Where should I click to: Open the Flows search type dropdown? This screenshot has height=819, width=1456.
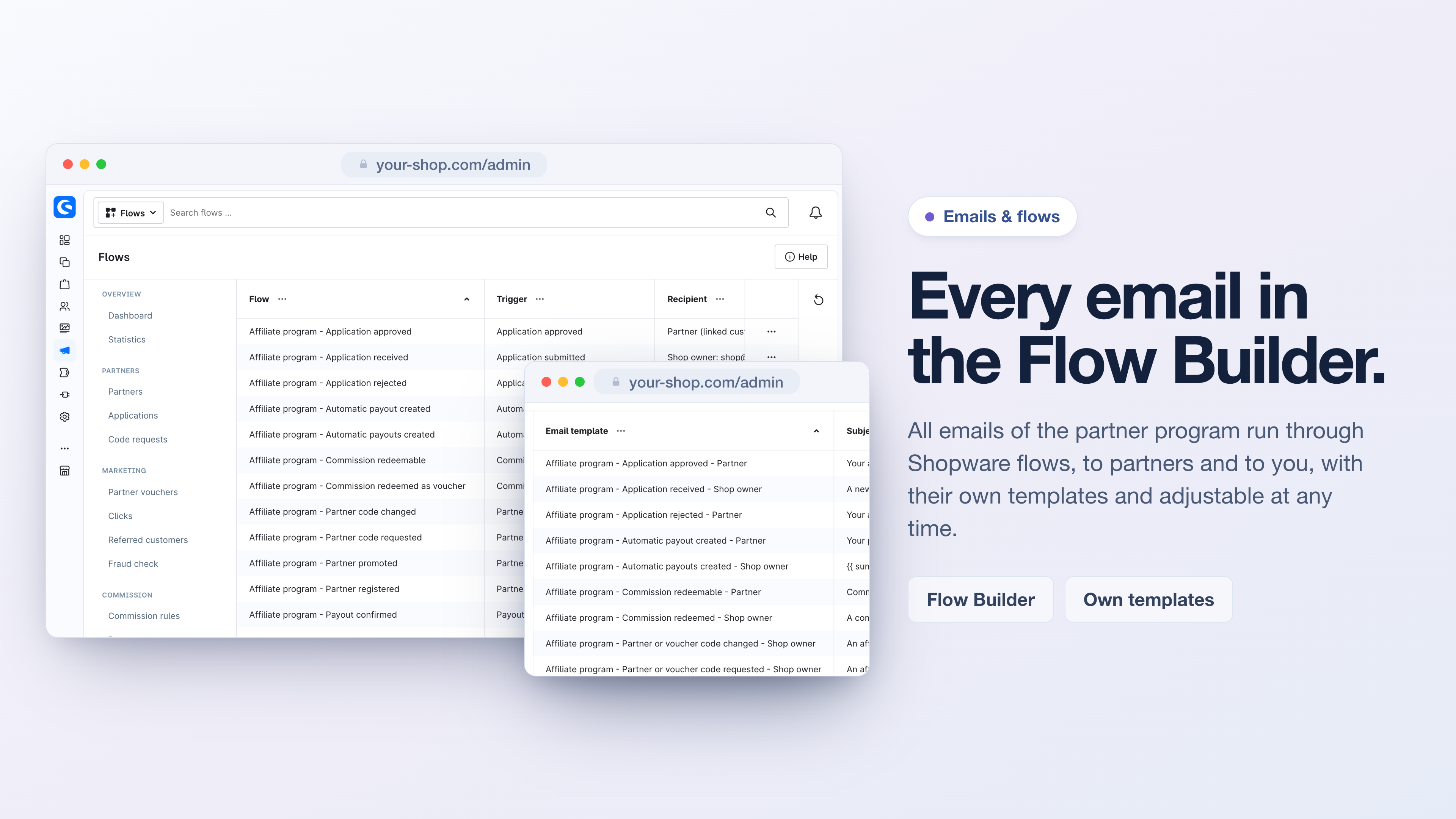click(x=131, y=212)
